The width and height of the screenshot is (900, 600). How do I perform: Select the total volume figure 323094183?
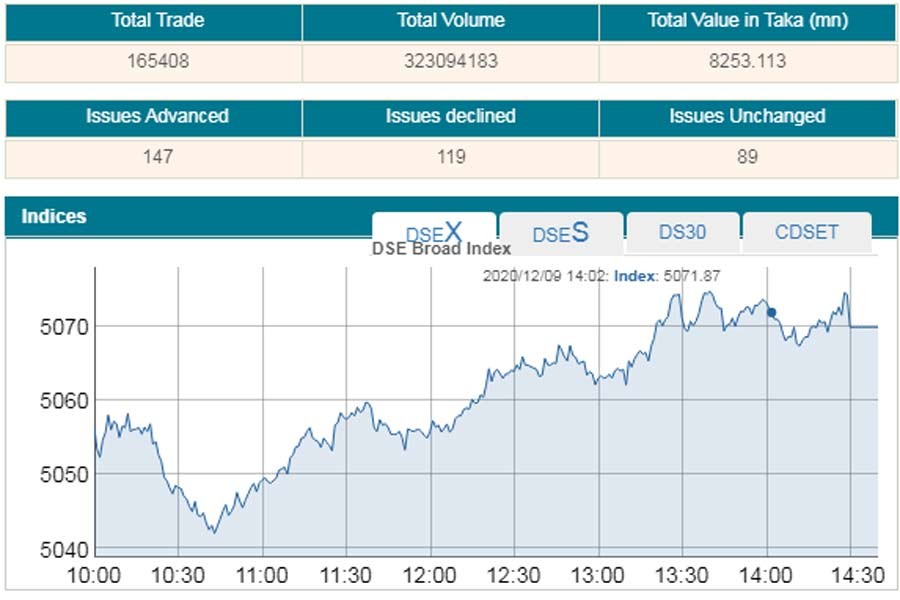click(x=450, y=61)
